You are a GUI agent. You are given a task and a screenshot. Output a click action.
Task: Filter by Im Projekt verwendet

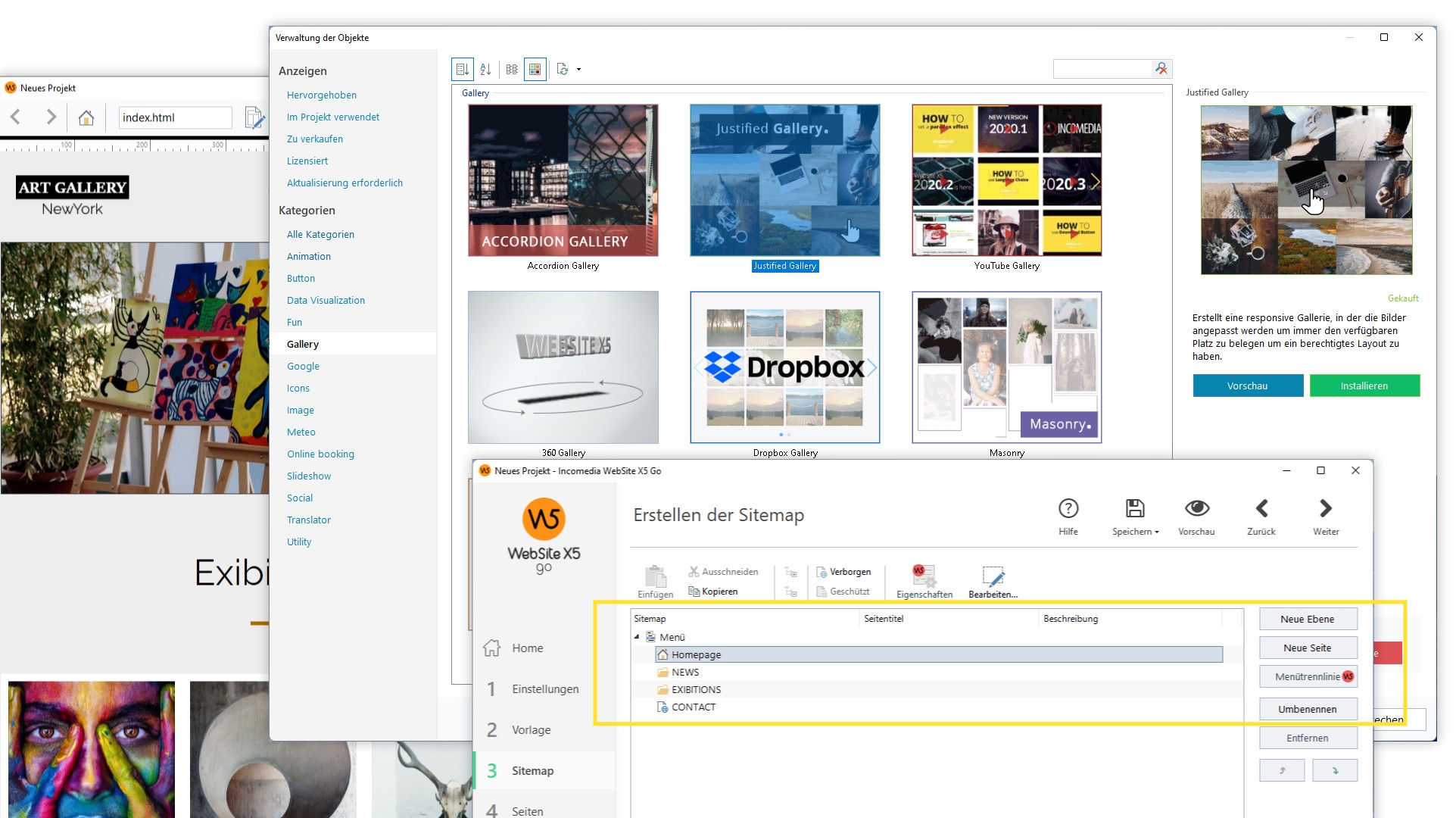point(333,117)
